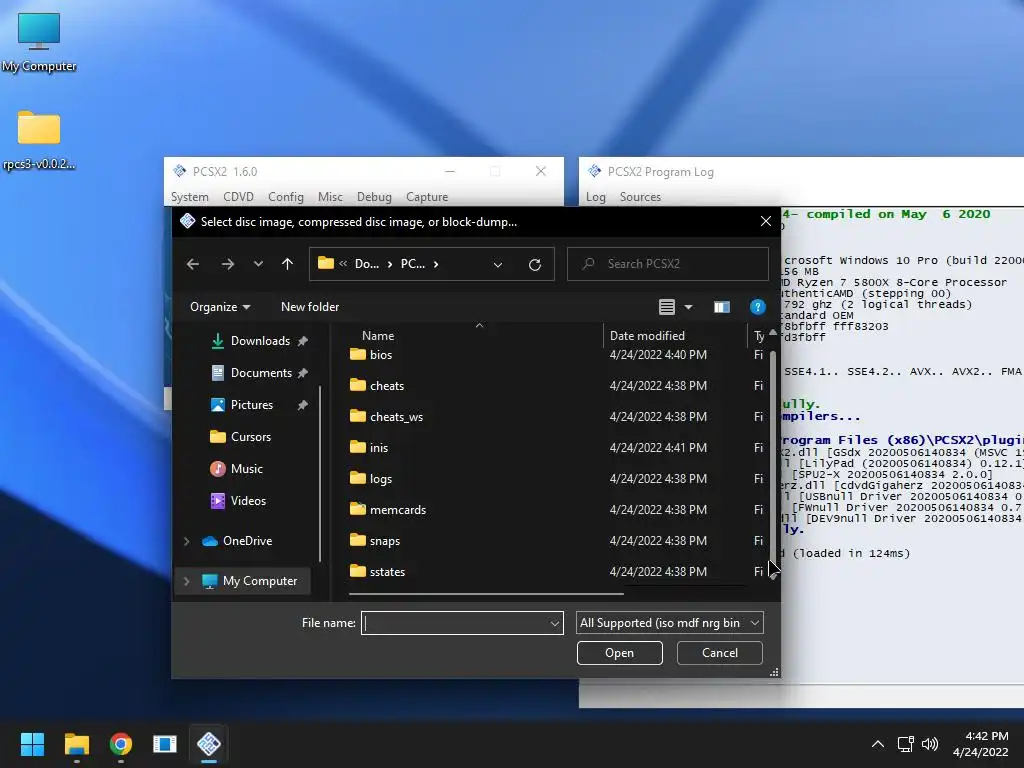Refresh the PCSX2 folder listing
The width and height of the screenshot is (1024, 768).
tap(535, 264)
